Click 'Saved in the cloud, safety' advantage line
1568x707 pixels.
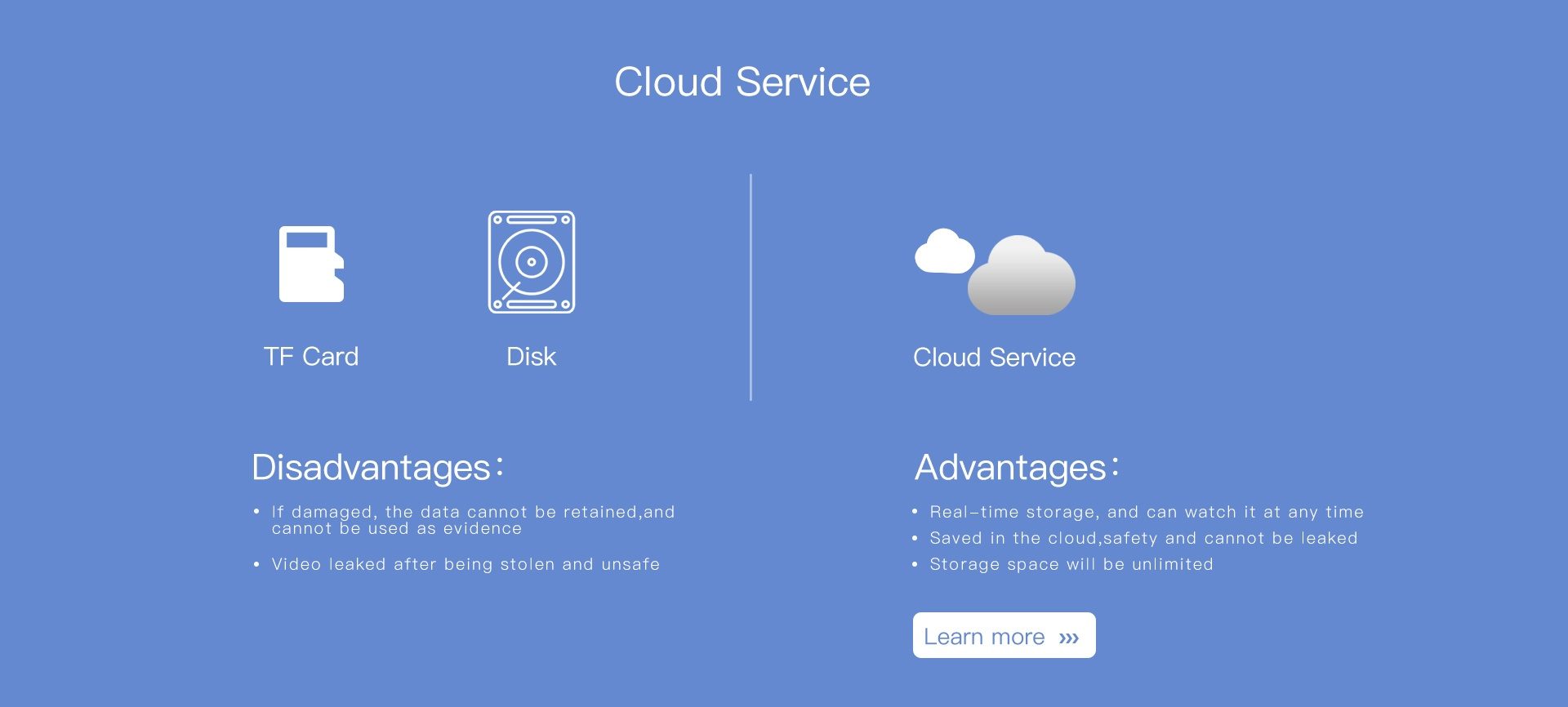(x=1143, y=538)
